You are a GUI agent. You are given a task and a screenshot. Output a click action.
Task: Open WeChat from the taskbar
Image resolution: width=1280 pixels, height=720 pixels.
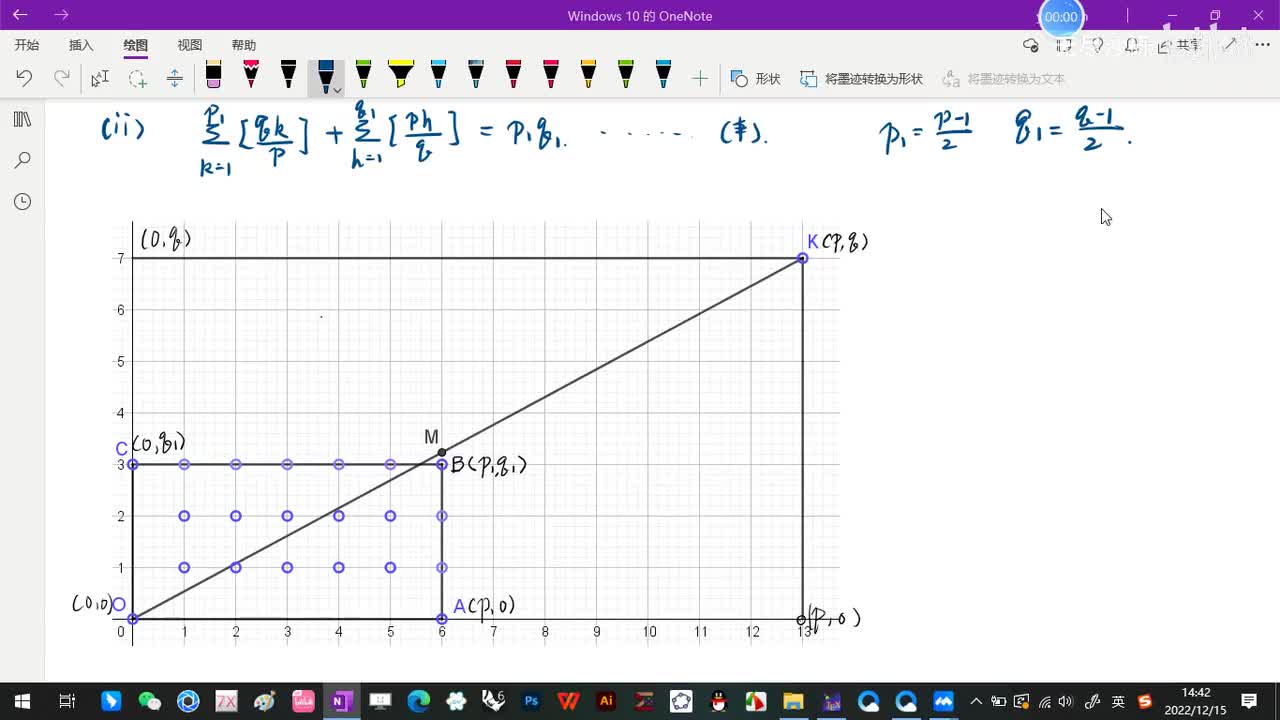[x=149, y=701]
